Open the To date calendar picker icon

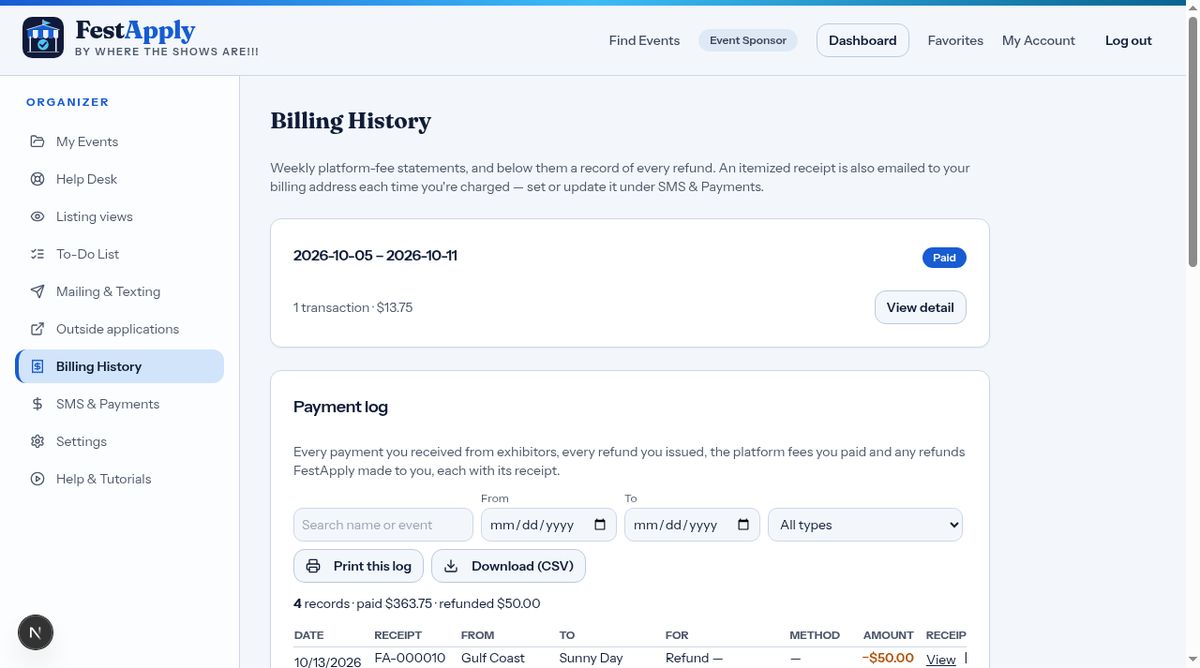tap(743, 524)
